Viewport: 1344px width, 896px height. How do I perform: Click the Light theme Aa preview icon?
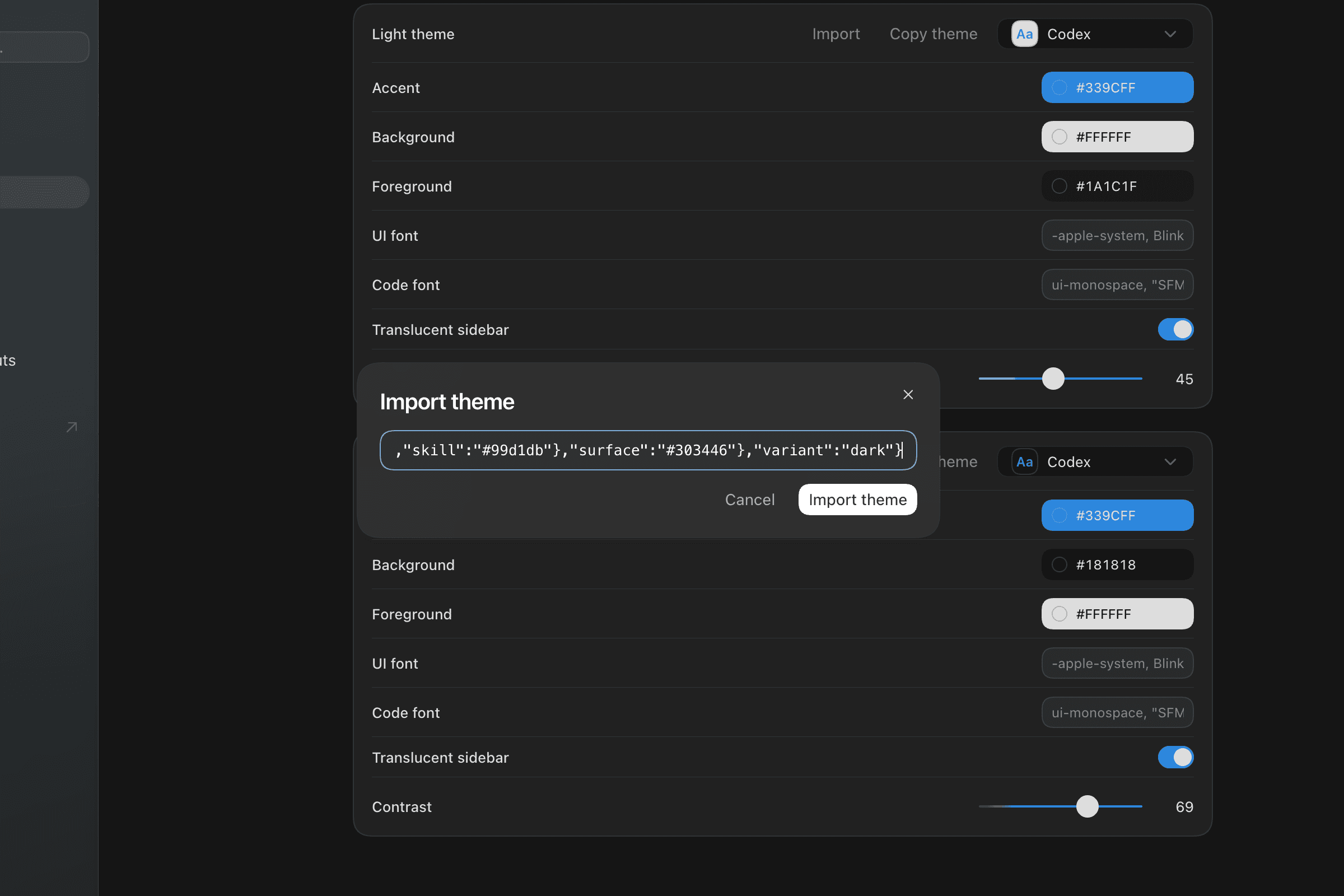pos(1024,34)
